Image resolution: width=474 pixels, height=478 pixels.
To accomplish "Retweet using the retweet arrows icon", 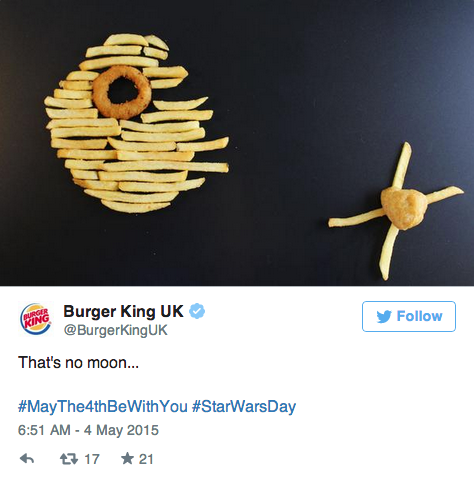I will coord(69,459).
